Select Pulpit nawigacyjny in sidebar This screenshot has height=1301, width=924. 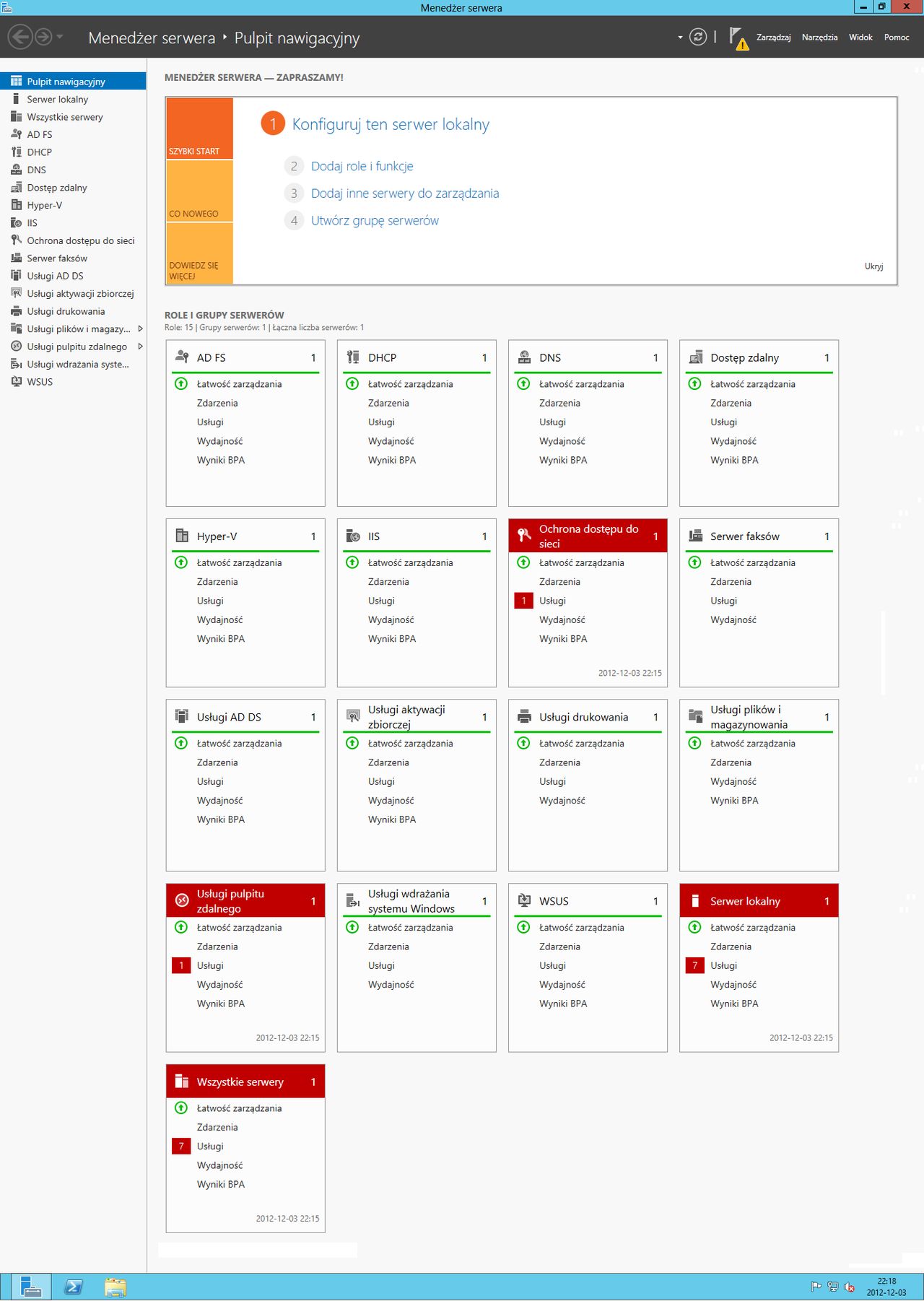73,82
